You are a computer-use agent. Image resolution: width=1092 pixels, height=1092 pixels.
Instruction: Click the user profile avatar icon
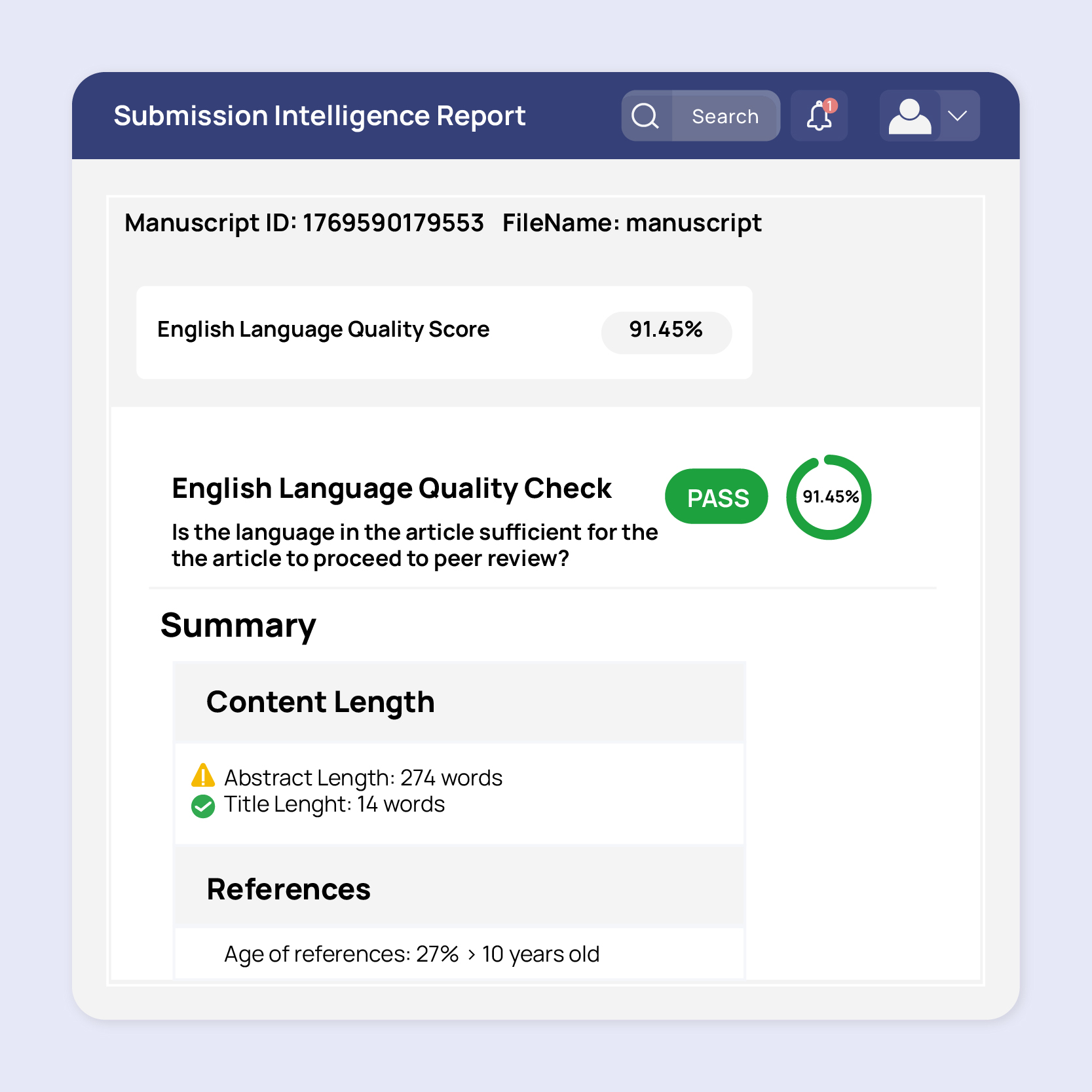coord(909,117)
